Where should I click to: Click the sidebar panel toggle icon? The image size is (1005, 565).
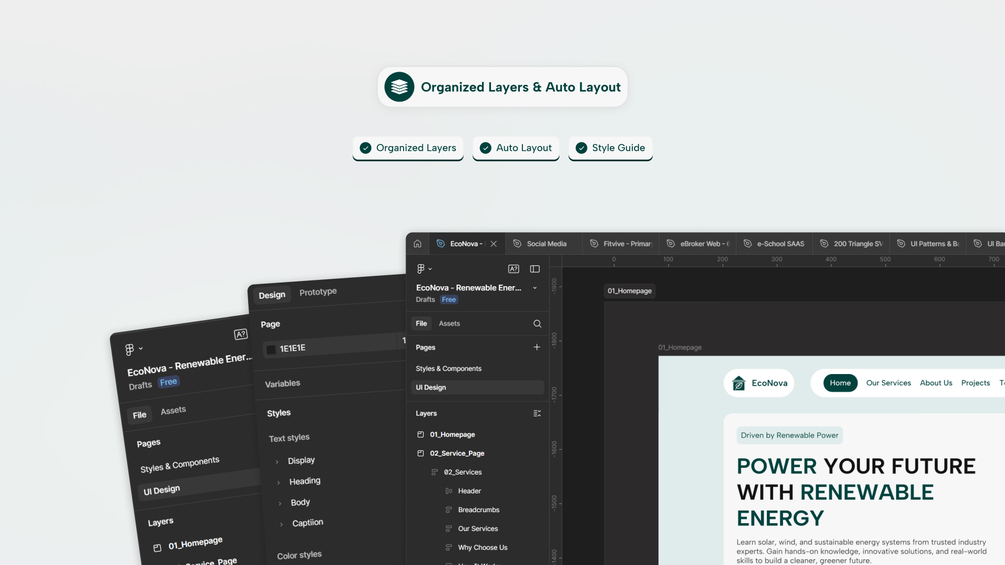coord(535,269)
